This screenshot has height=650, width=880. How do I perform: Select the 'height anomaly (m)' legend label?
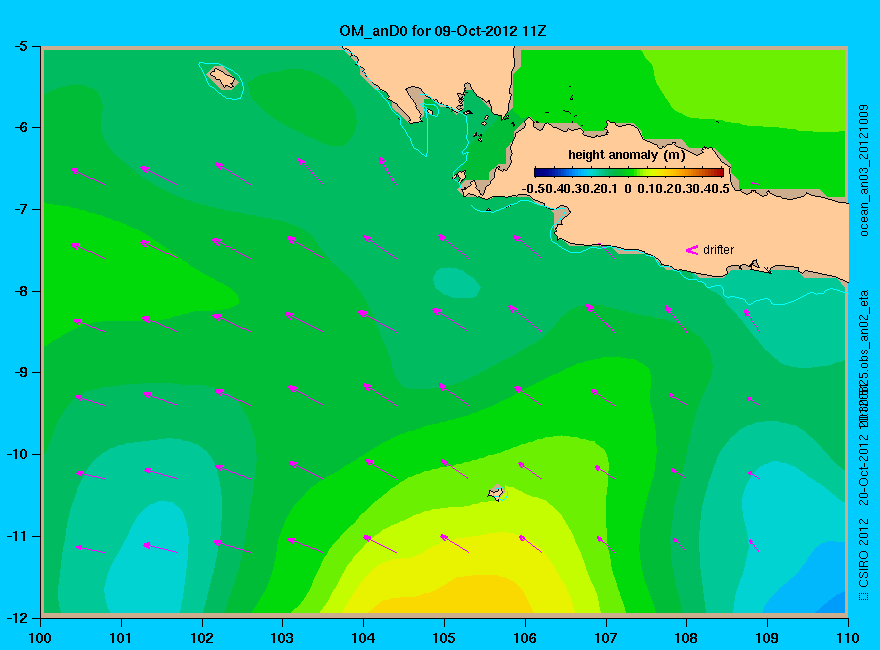[626, 155]
